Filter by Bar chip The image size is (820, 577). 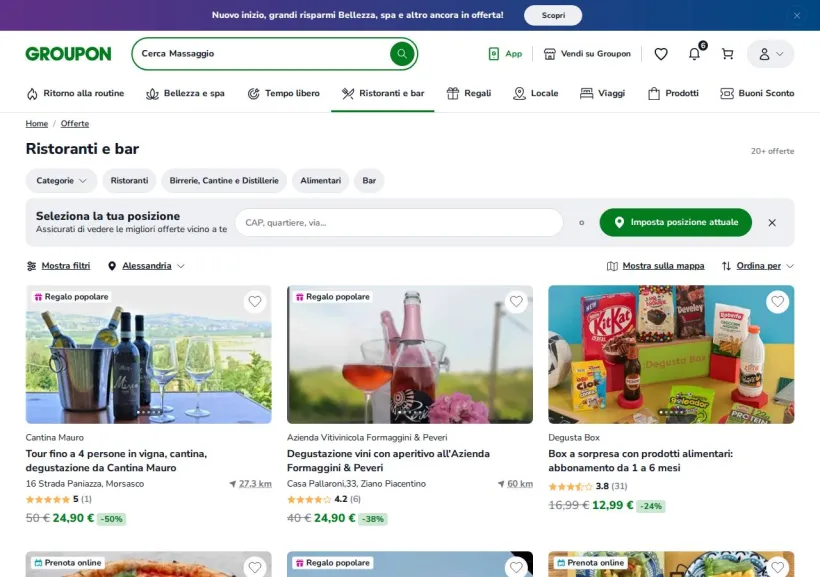point(369,180)
